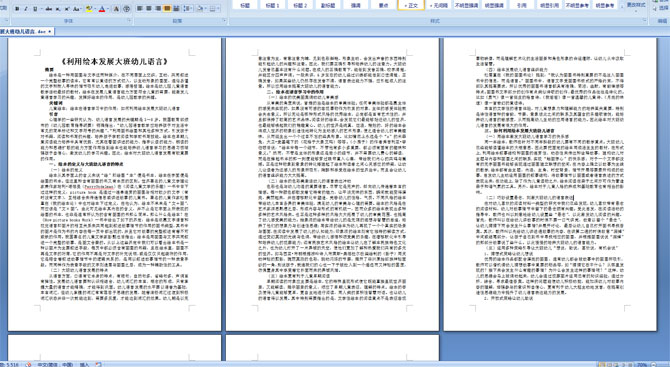Viewport: 670px width, 367px height.
Task: Apply the 无间隔 style from gallery
Action: tap(439, 5)
